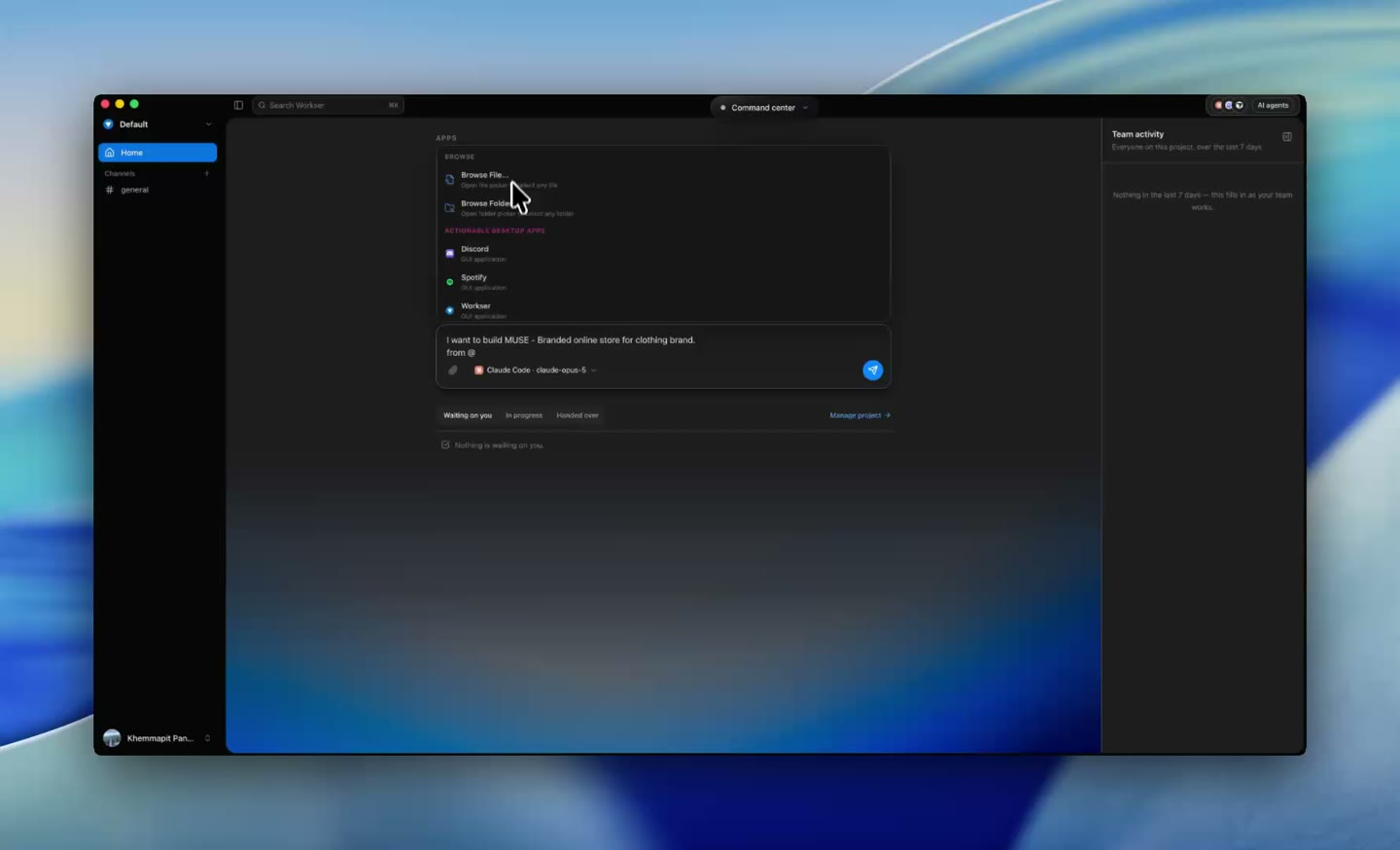
Task: Switch to the Handed over tab
Action: point(577,415)
